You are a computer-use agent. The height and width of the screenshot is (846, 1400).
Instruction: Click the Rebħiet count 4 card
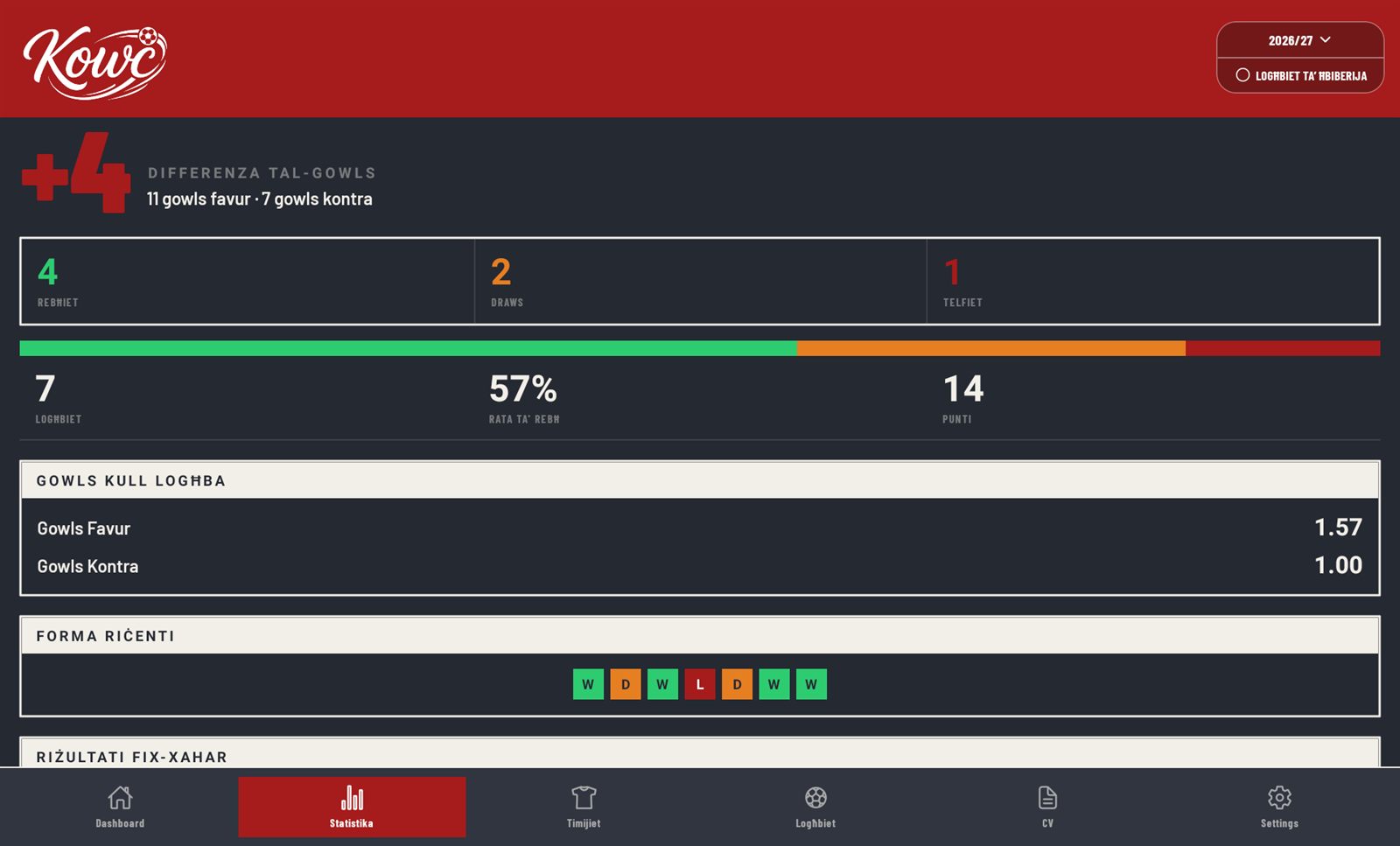tap(248, 281)
